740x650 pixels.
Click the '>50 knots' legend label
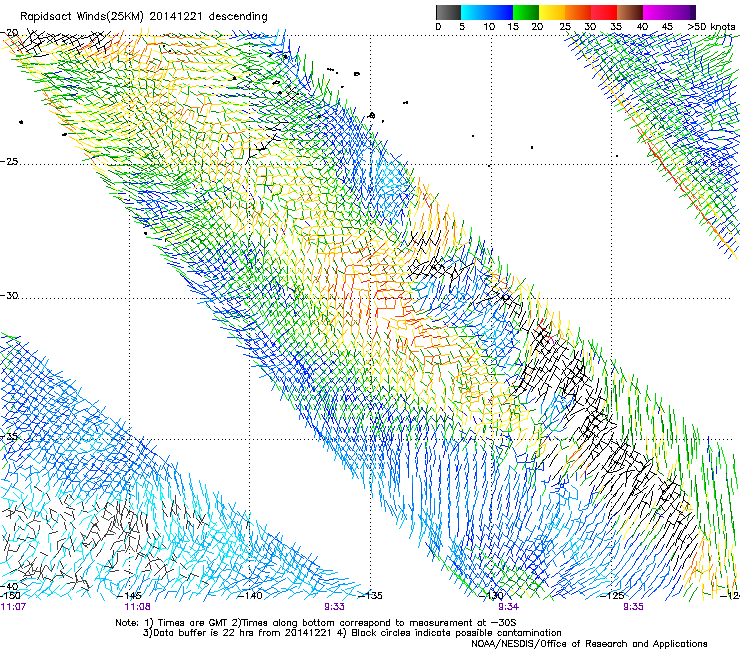point(711,26)
